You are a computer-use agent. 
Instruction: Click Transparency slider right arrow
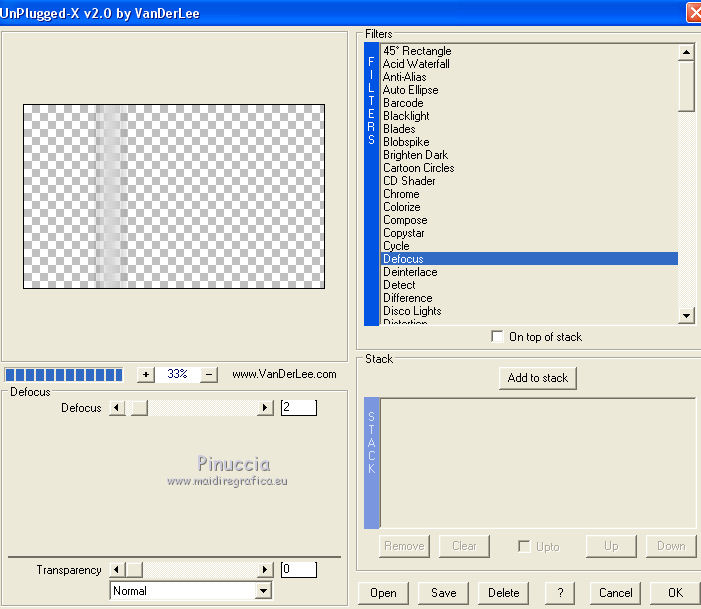point(265,570)
